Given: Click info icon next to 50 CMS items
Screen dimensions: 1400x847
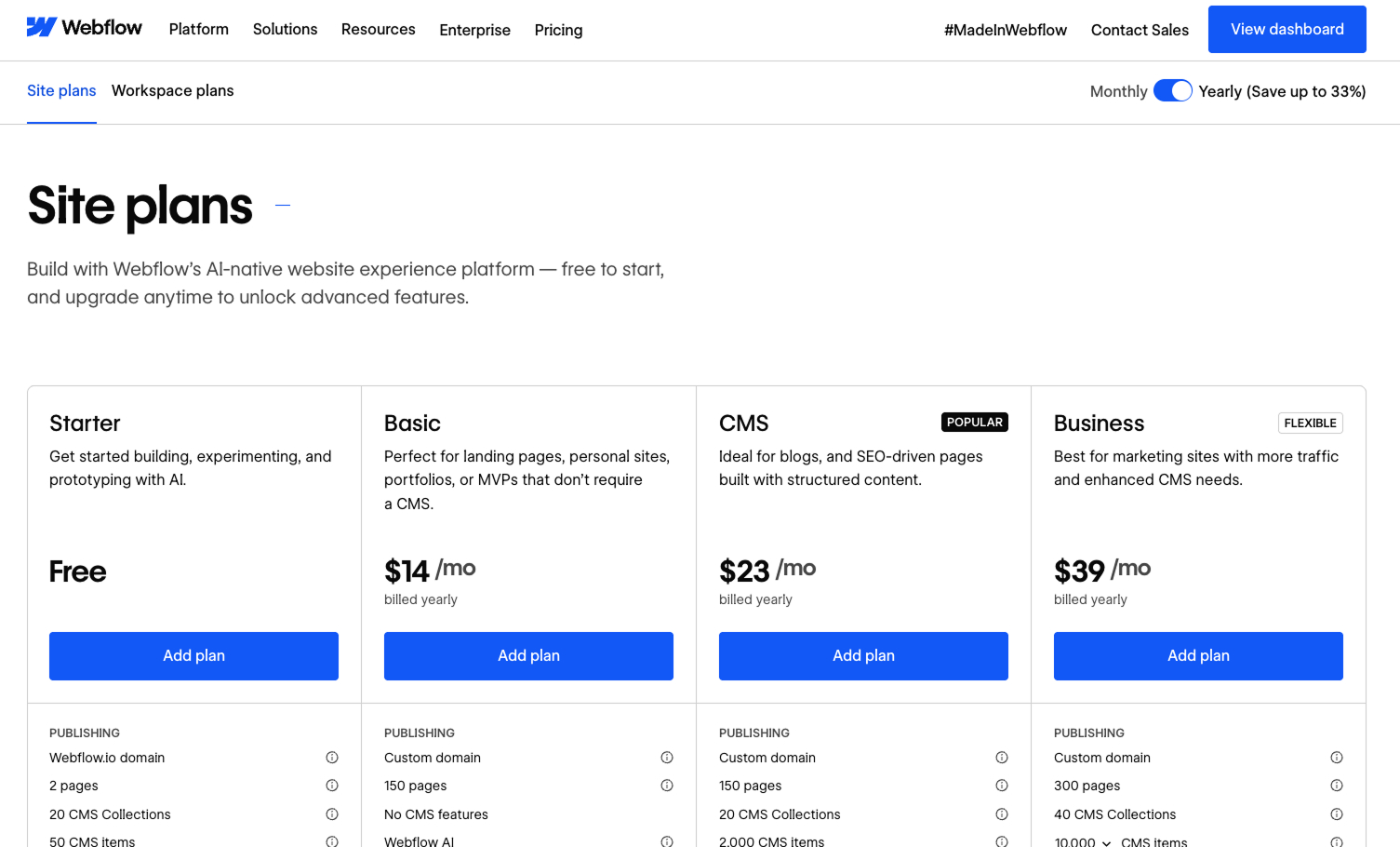Looking at the screenshot, I should [332, 840].
